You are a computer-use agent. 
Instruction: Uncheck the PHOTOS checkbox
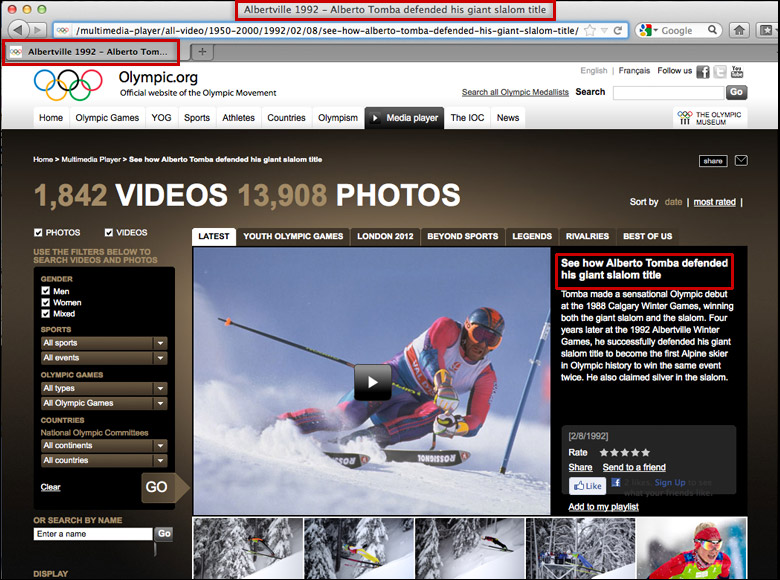click(39, 232)
